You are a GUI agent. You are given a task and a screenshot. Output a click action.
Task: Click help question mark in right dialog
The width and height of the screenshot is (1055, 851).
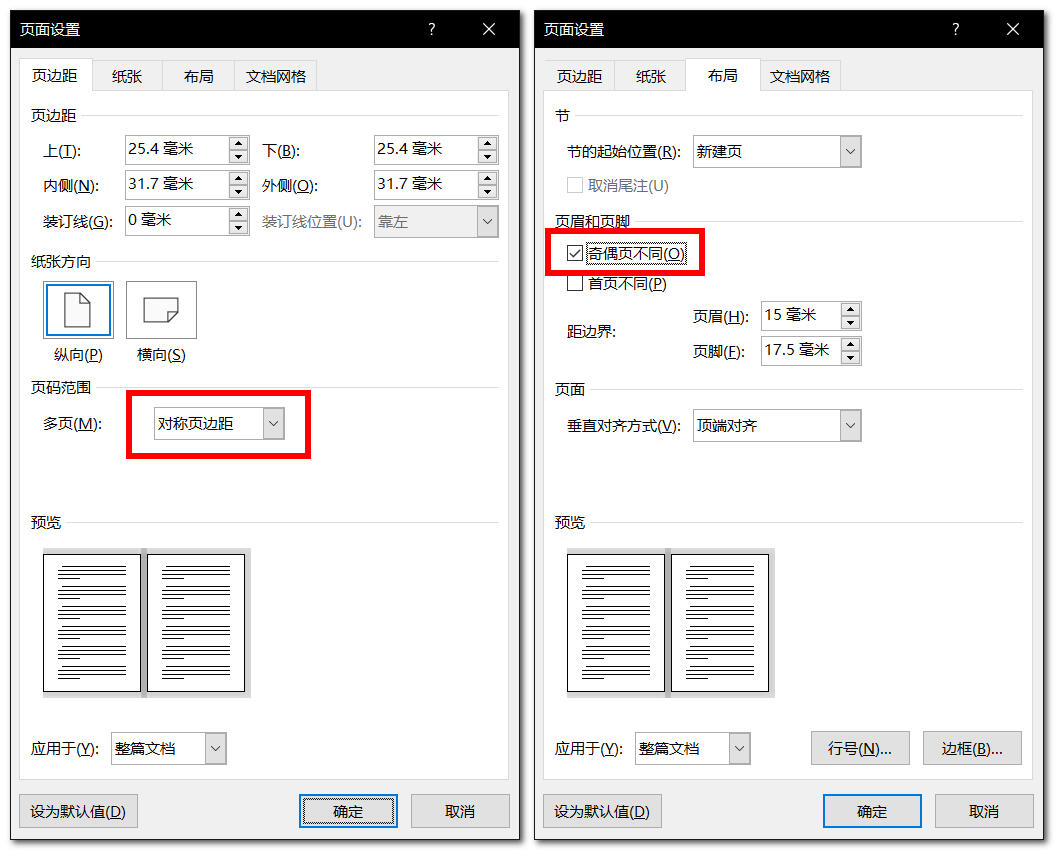(956, 30)
